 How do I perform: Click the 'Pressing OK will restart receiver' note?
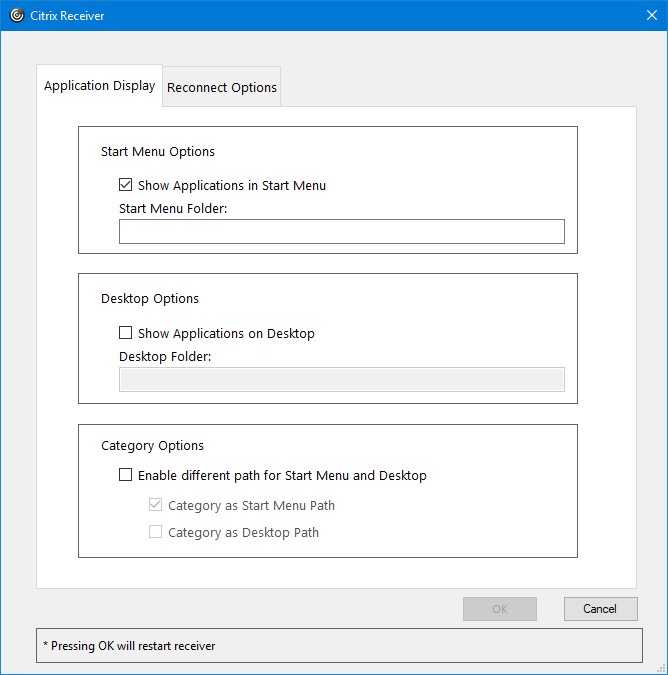point(129,646)
